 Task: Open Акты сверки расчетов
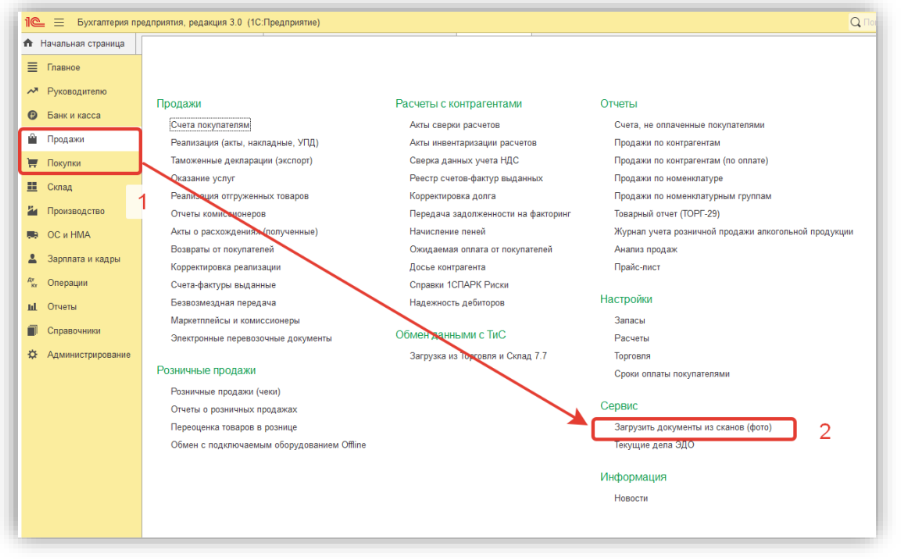tap(454, 125)
